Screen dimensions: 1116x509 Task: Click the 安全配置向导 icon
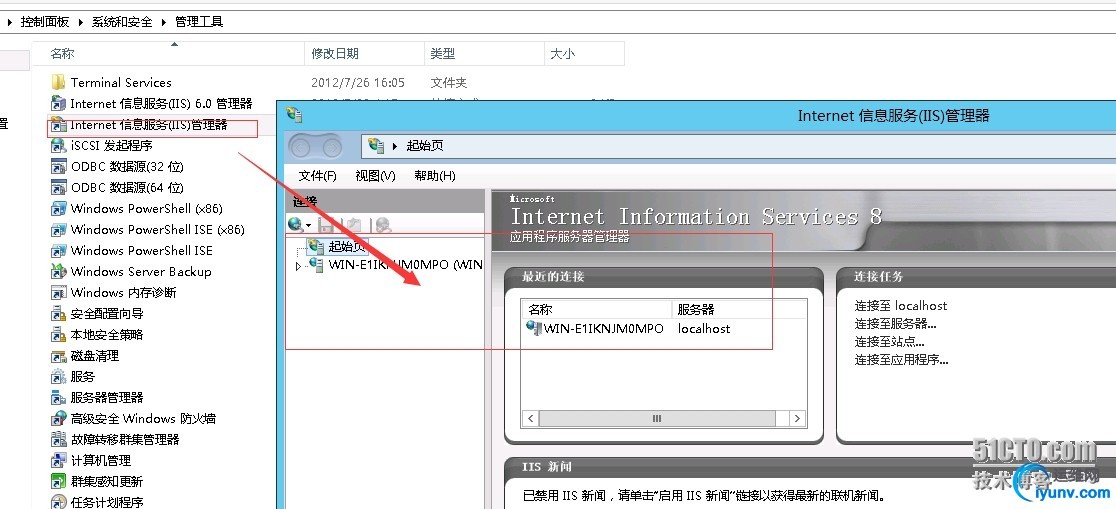(59, 313)
